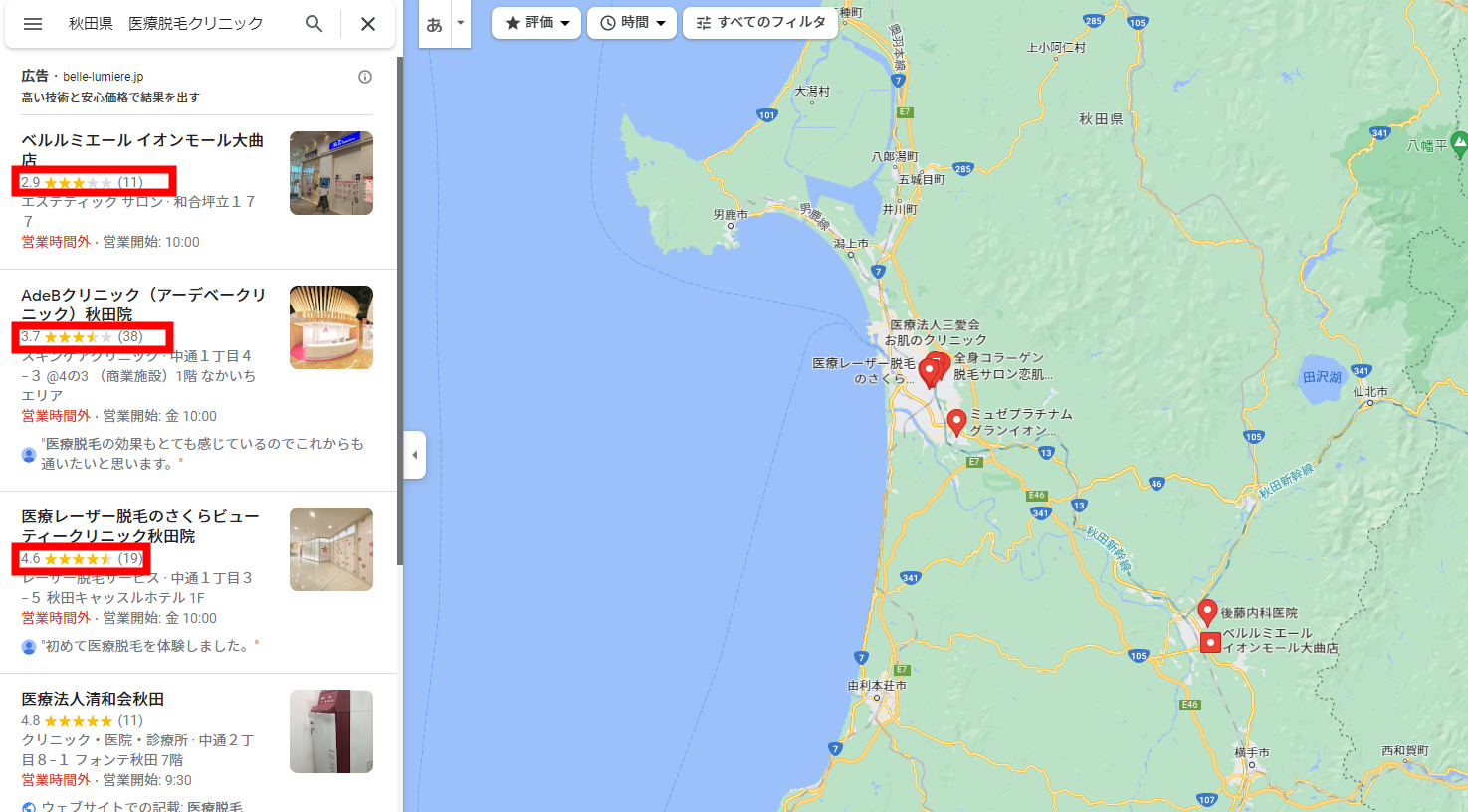Click the square ベルルミエール ad marker on map
The height and width of the screenshot is (812, 1468).
click(1210, 642)
